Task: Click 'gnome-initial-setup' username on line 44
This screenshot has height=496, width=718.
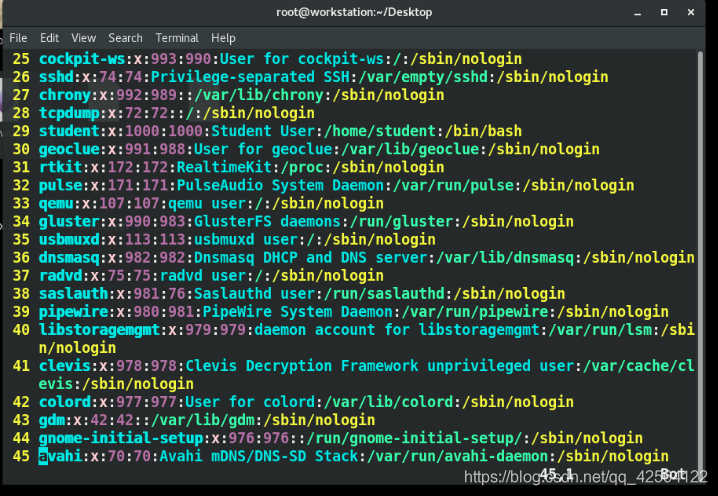Action: point(121,438)
